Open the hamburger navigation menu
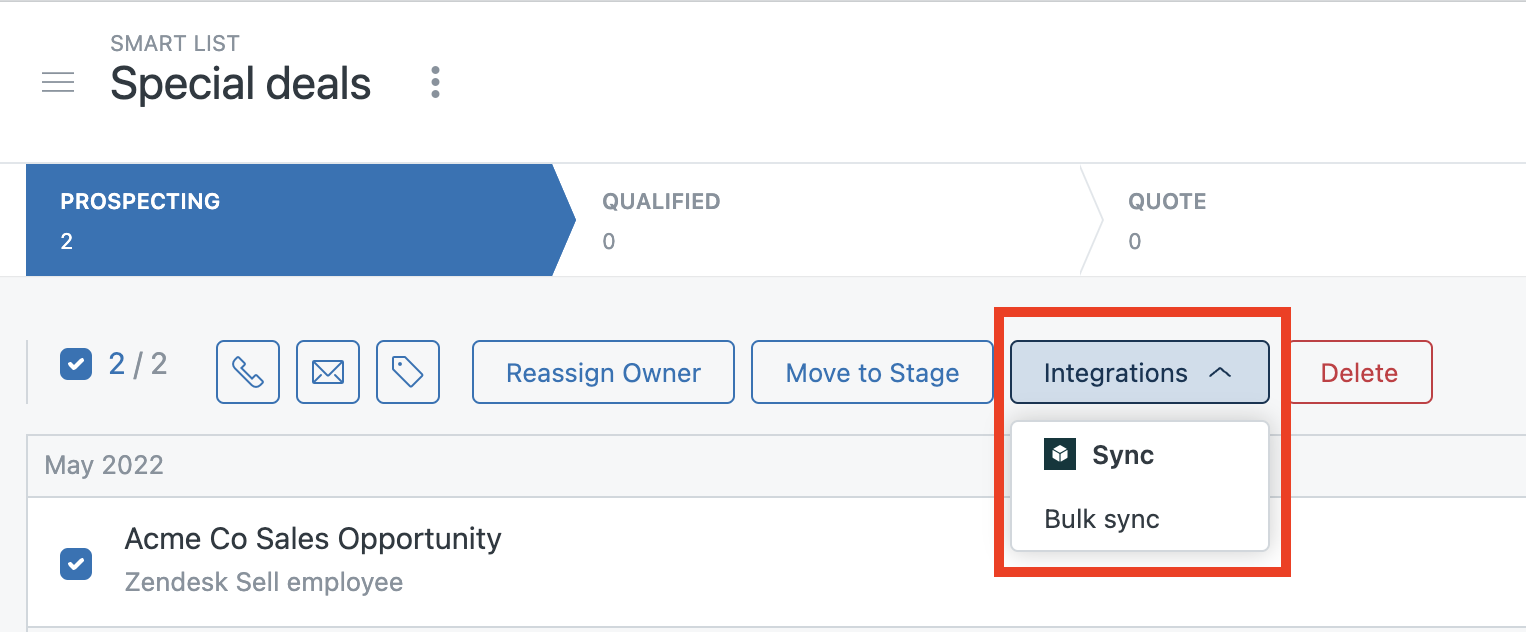The image size is (1526, 632). (58, 82)
